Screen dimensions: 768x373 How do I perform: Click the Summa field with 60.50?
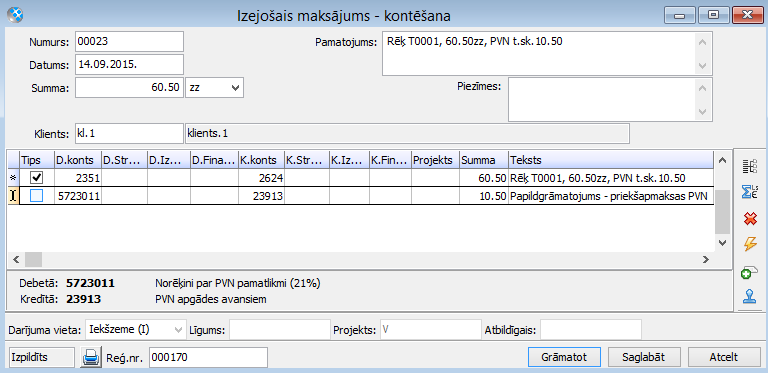[129, 88]
